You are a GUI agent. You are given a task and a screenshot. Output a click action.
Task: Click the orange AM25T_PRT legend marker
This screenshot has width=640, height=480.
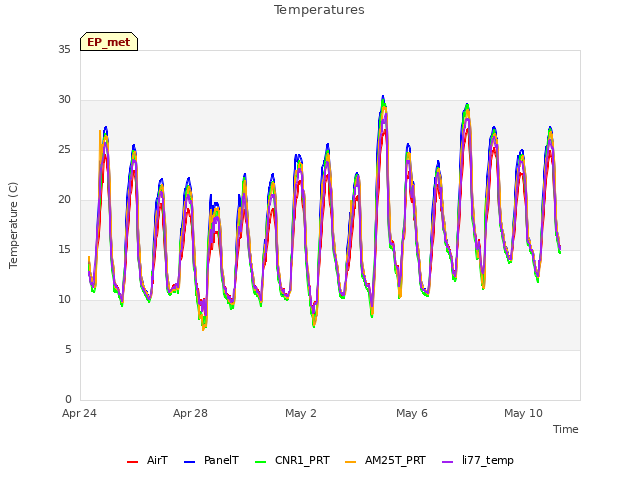(x=351, y=462)
